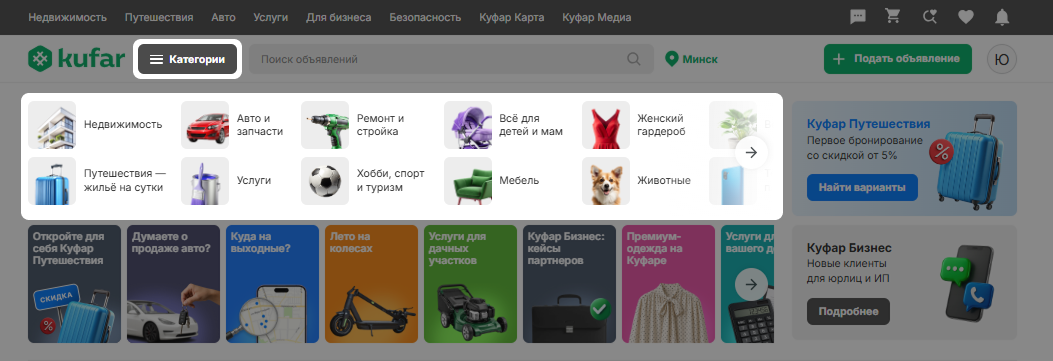Open Недвижимость category label

(123, 125)
